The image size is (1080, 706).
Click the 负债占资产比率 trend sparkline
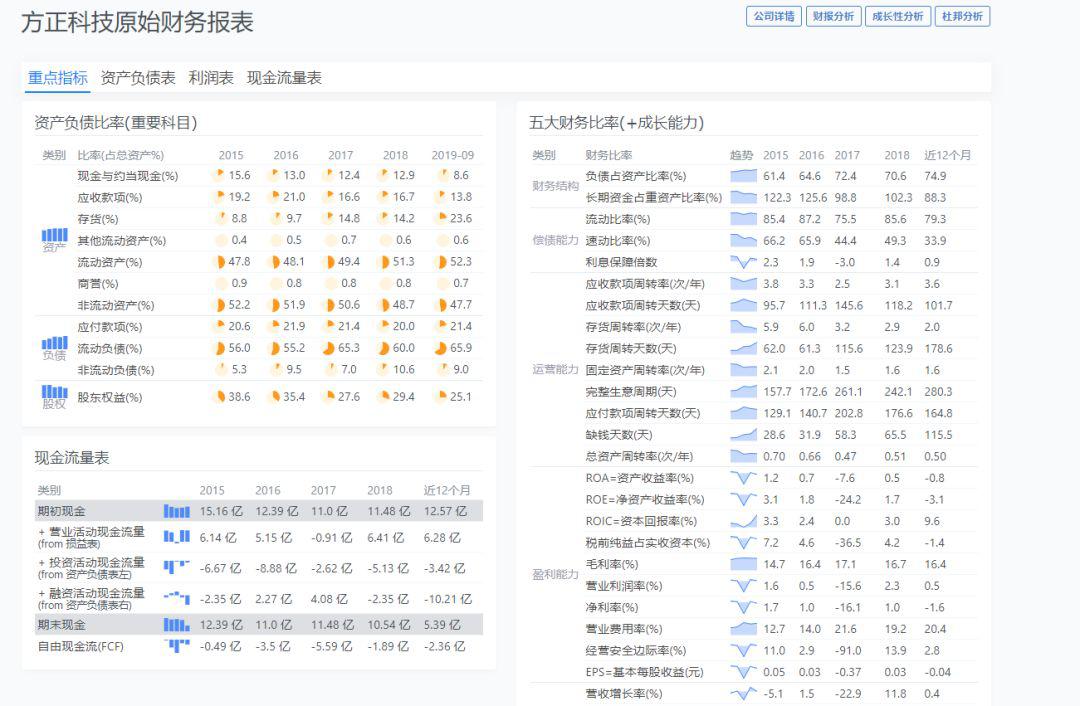(x=743, y=176)
